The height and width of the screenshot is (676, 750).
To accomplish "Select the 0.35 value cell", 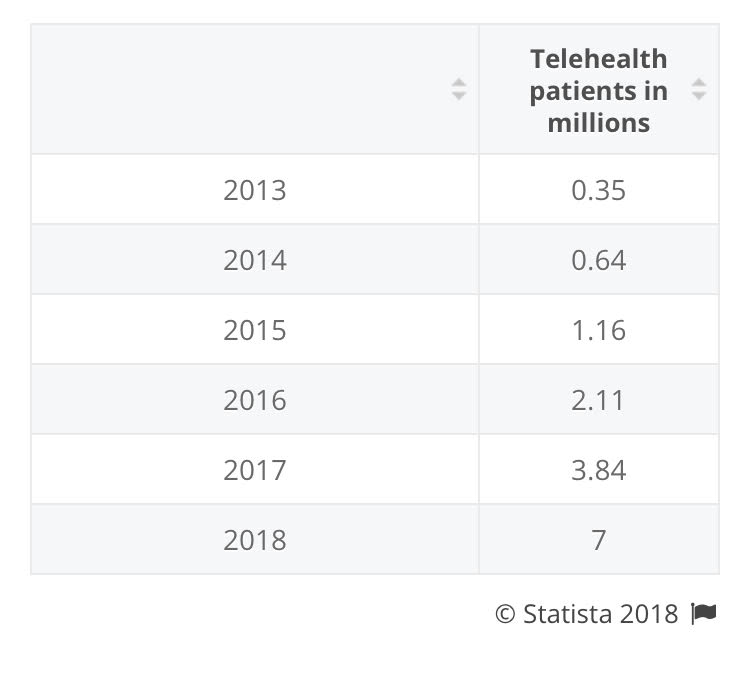I will (598, 190).
